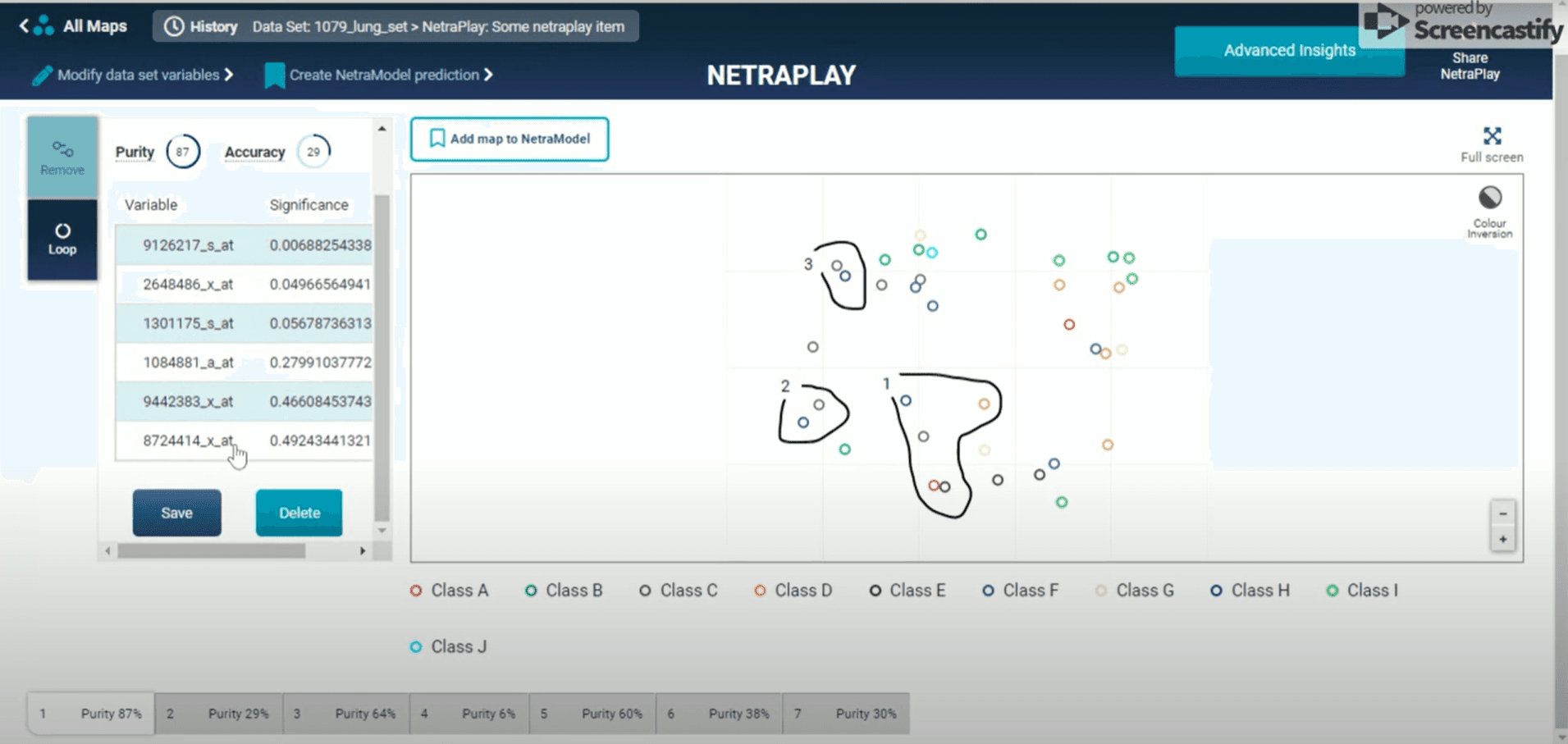Open map 6 tab Purity 38%

click(x=720, y=714)
